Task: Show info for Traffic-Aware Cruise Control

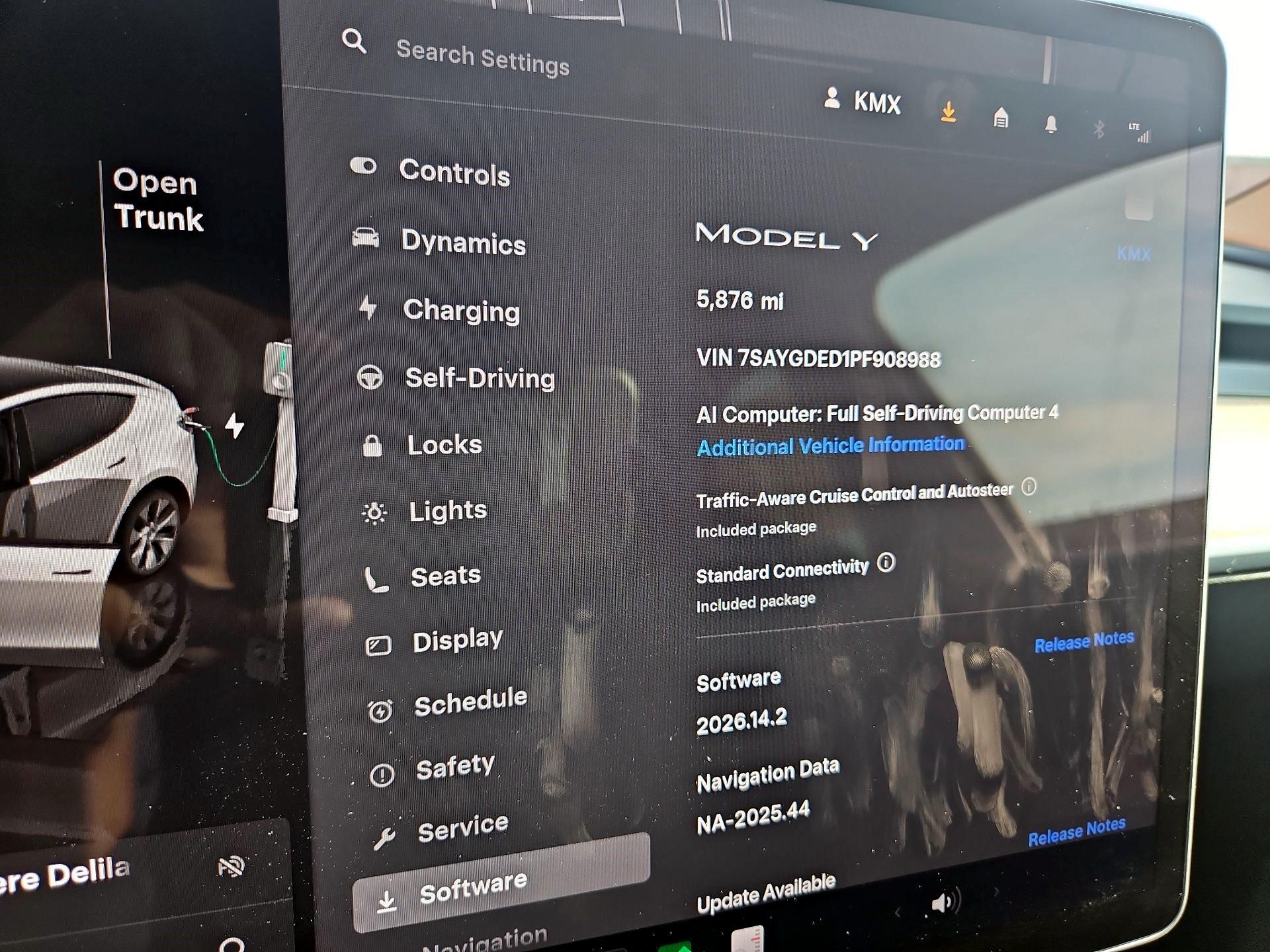Action: (1029, 487)
